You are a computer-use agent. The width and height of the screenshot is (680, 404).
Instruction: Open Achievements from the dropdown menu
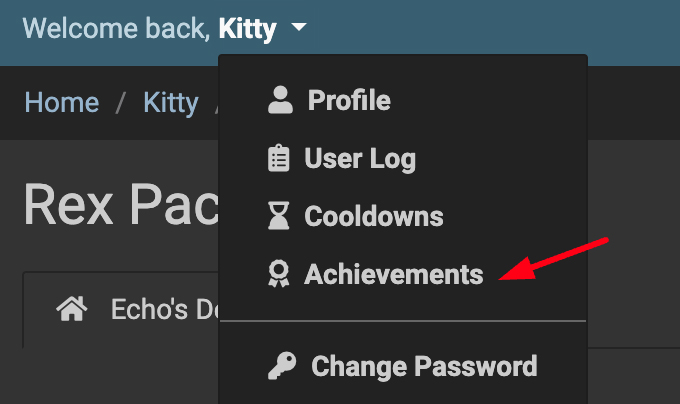coord(393,274)
